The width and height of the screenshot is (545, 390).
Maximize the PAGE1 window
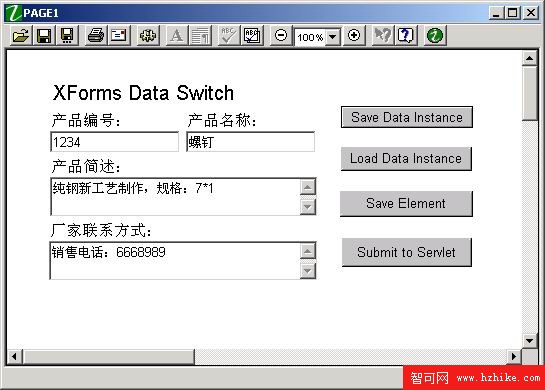[512, 13]
